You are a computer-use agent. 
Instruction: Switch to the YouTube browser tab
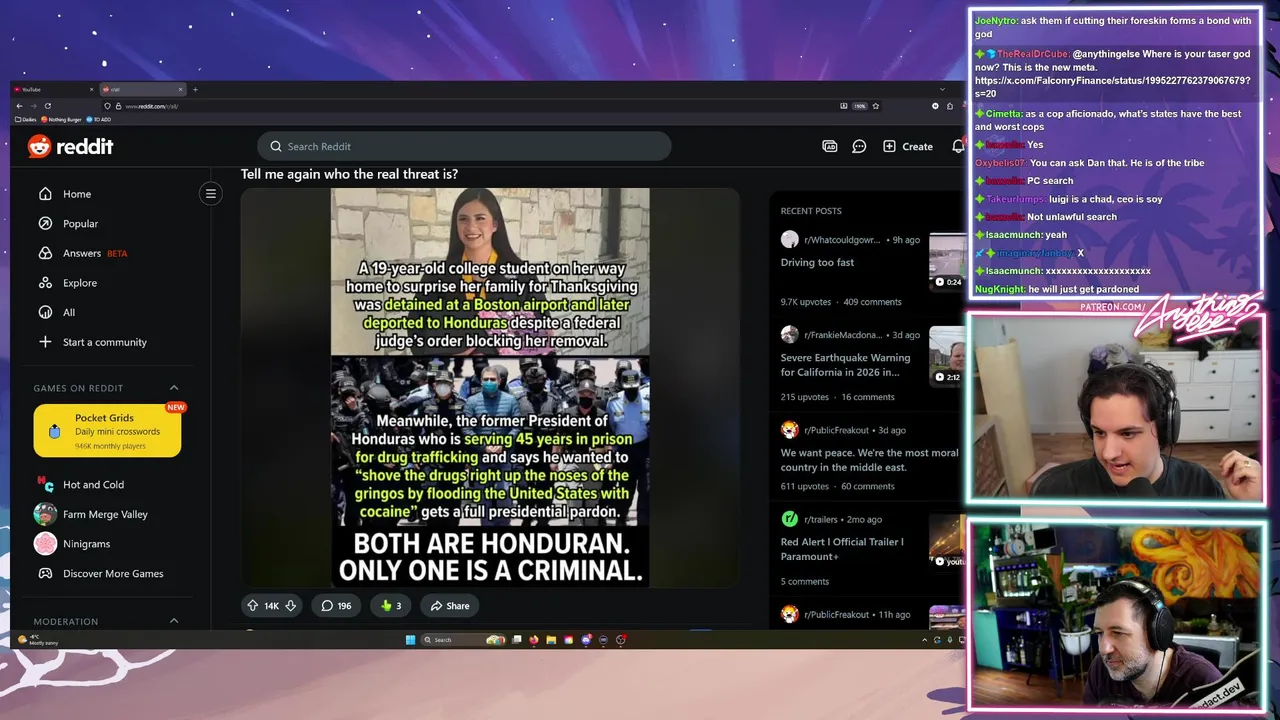tap(54, 89)
